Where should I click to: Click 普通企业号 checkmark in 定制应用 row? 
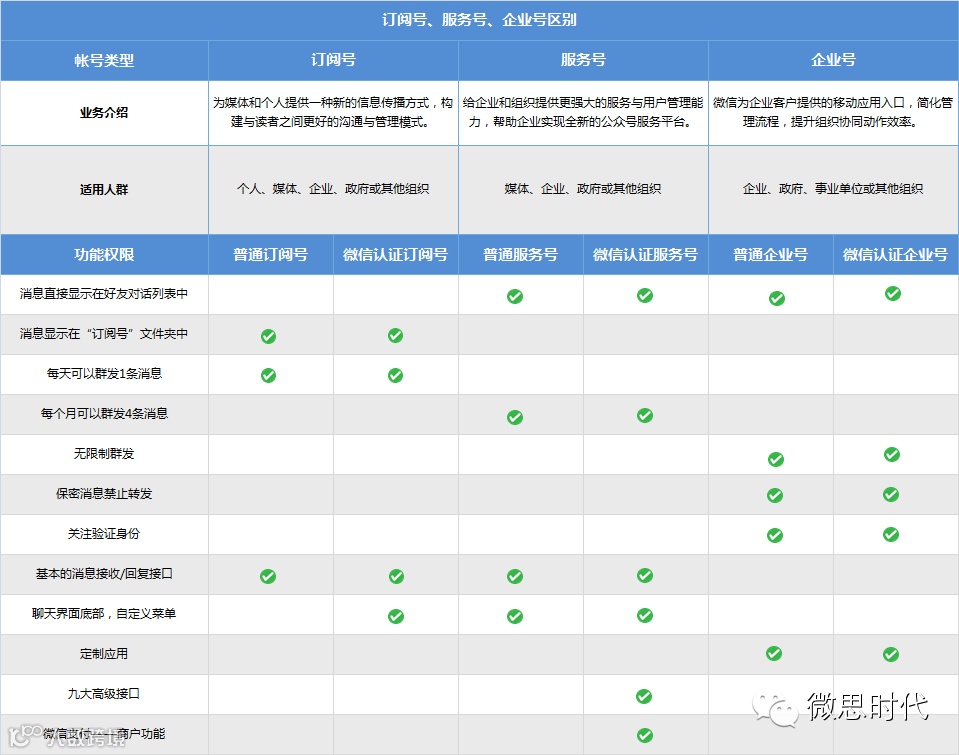[x=774, y=653]
